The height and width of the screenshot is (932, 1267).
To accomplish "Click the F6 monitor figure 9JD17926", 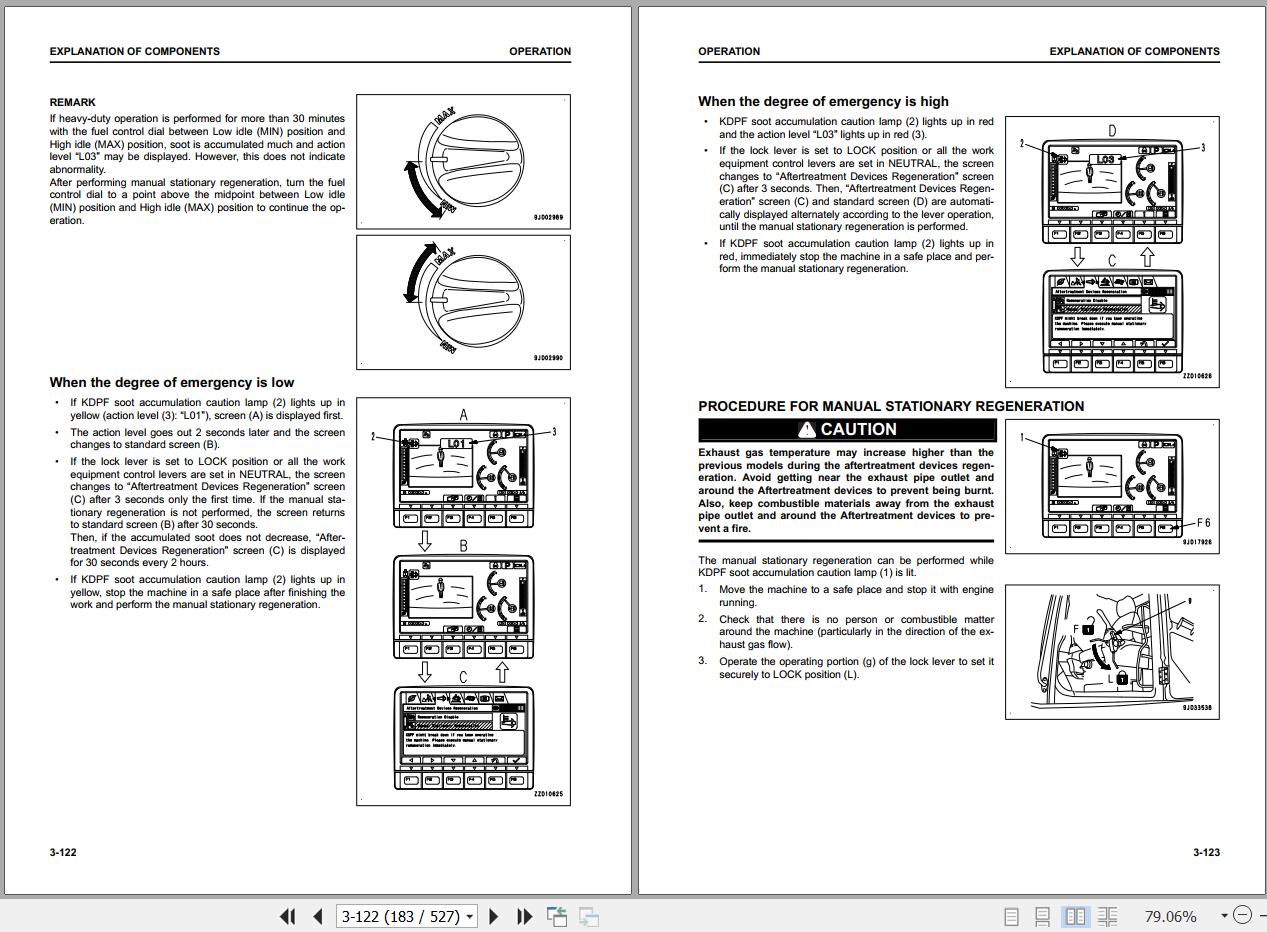I will (x=1112, y=487).
